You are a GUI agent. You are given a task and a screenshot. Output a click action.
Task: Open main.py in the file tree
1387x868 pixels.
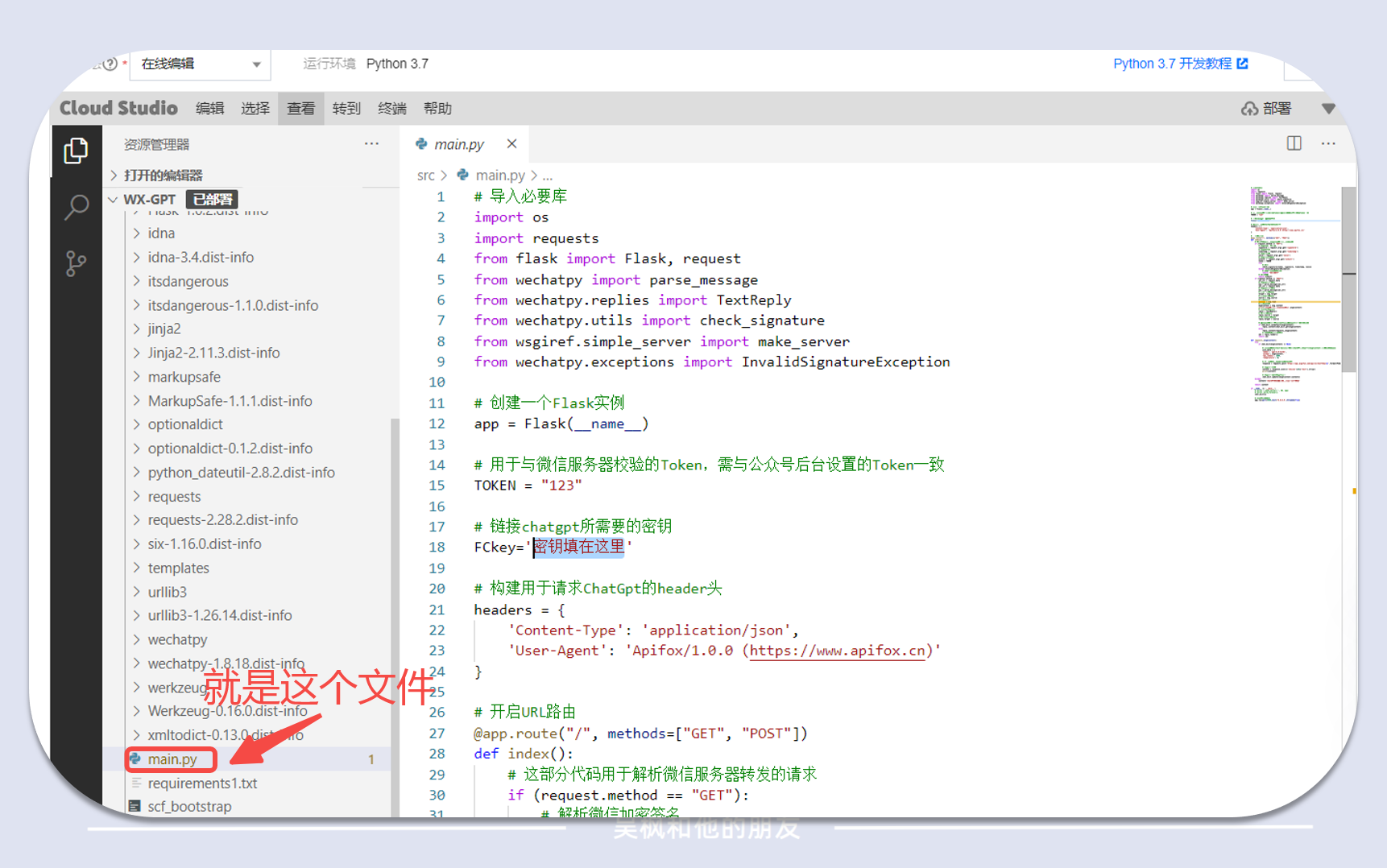pos(172,759)
